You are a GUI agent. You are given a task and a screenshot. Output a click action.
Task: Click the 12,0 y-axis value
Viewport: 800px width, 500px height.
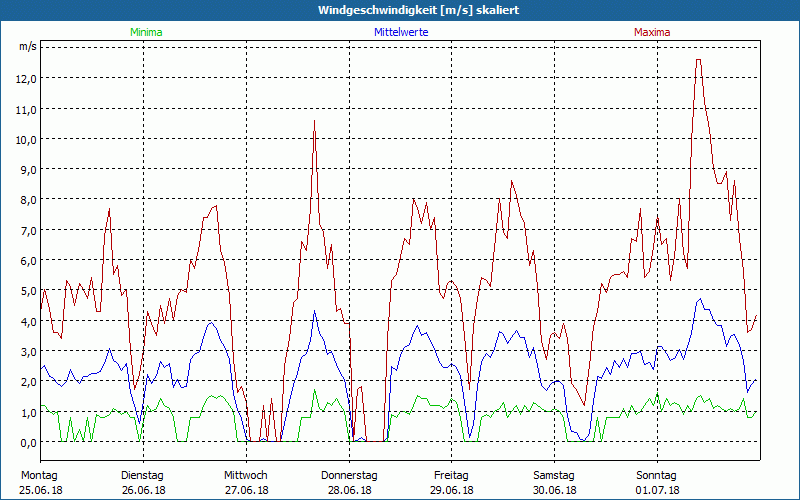[x=28, y=79]
